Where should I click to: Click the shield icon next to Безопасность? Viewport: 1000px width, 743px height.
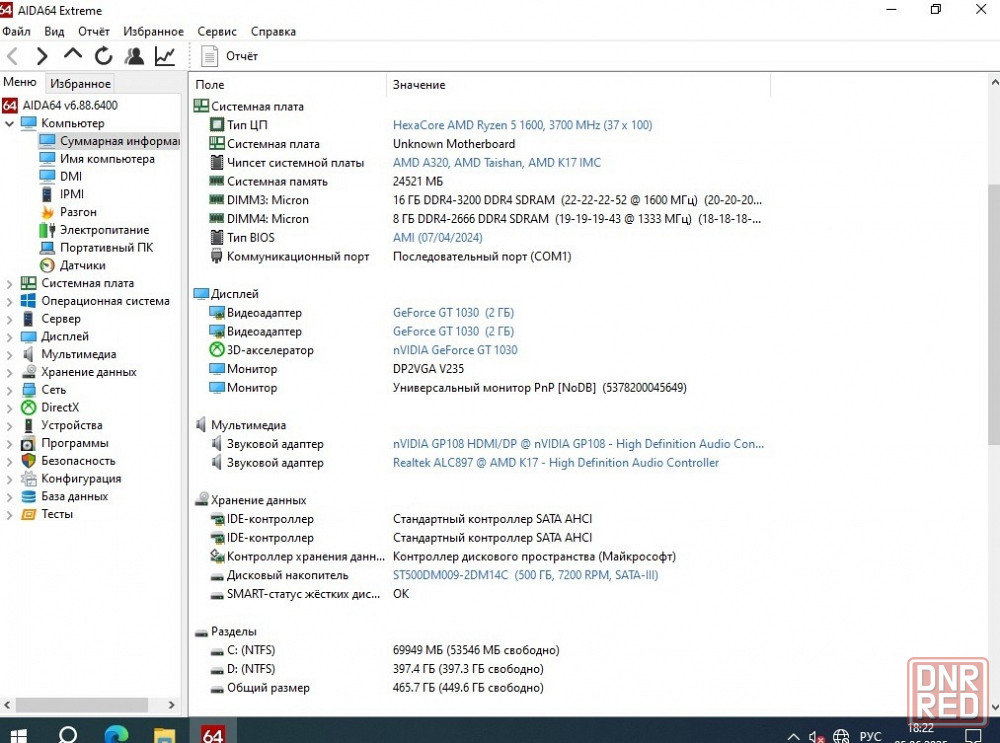(x=28, y=460)
